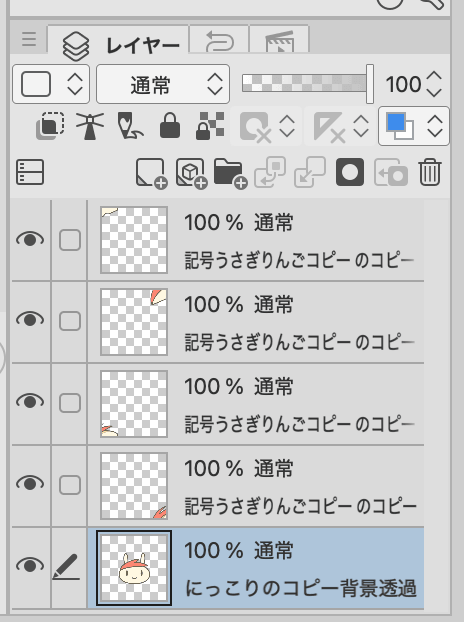The height and width of the screenshot is (622, 464).
Task: Decrease opacity with the stepper down arrow
Action: pyautogui.click(x=434, y=92)
